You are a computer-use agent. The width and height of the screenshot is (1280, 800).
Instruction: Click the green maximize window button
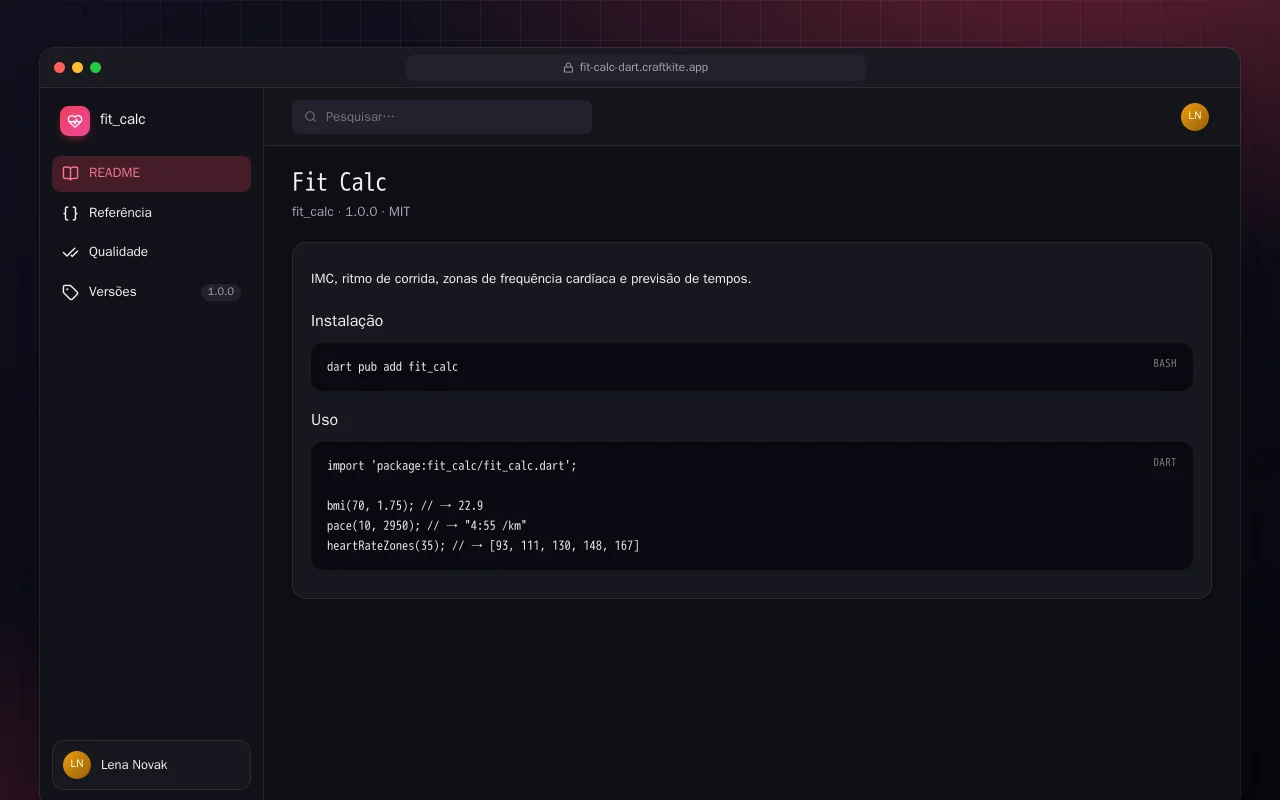(x=95, y=68)
